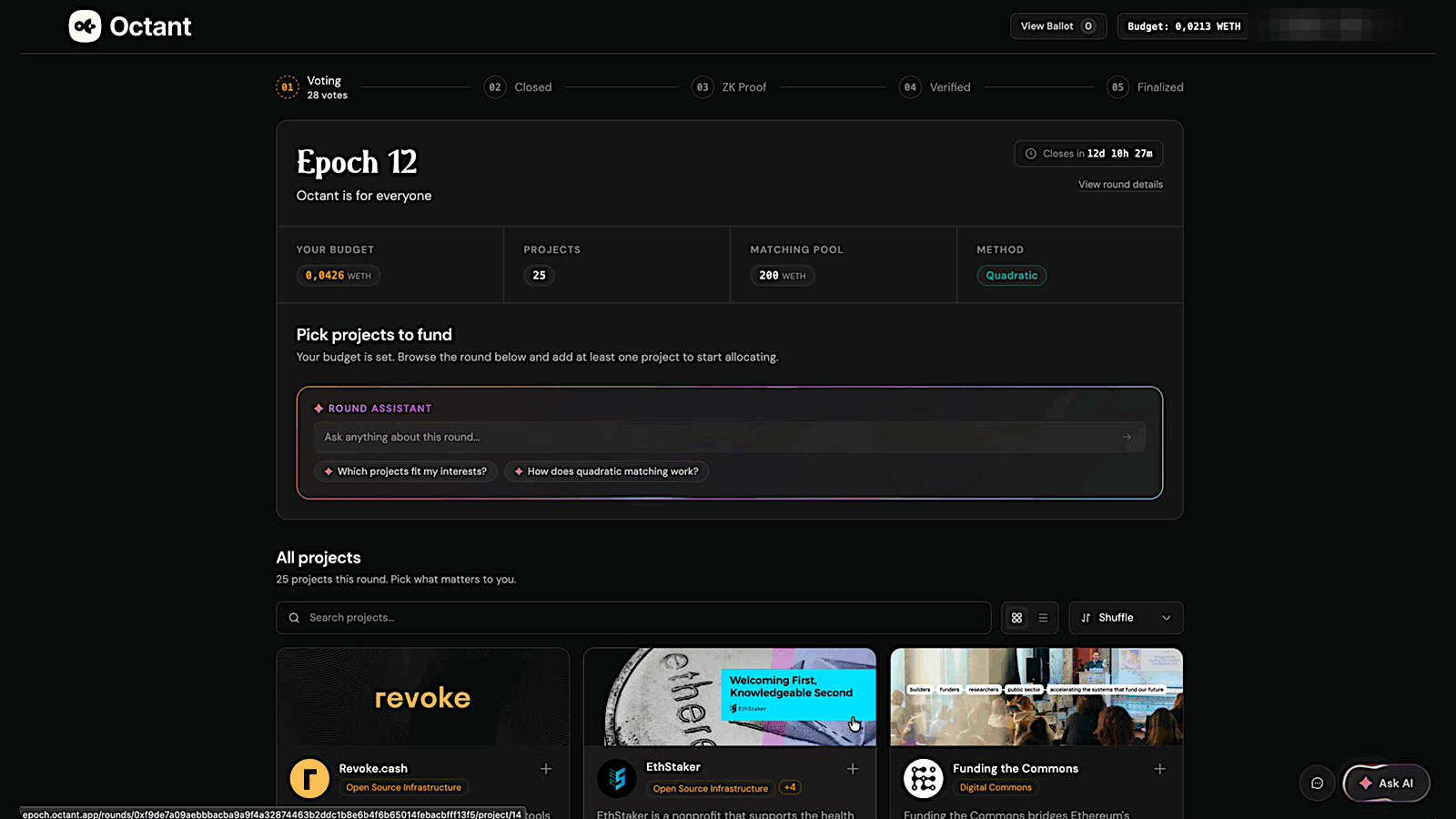Click the EthStaker banner thumbnail
Image resolution: width=1456 pixels, height=819 pixels.
click(x=730, y=697)
